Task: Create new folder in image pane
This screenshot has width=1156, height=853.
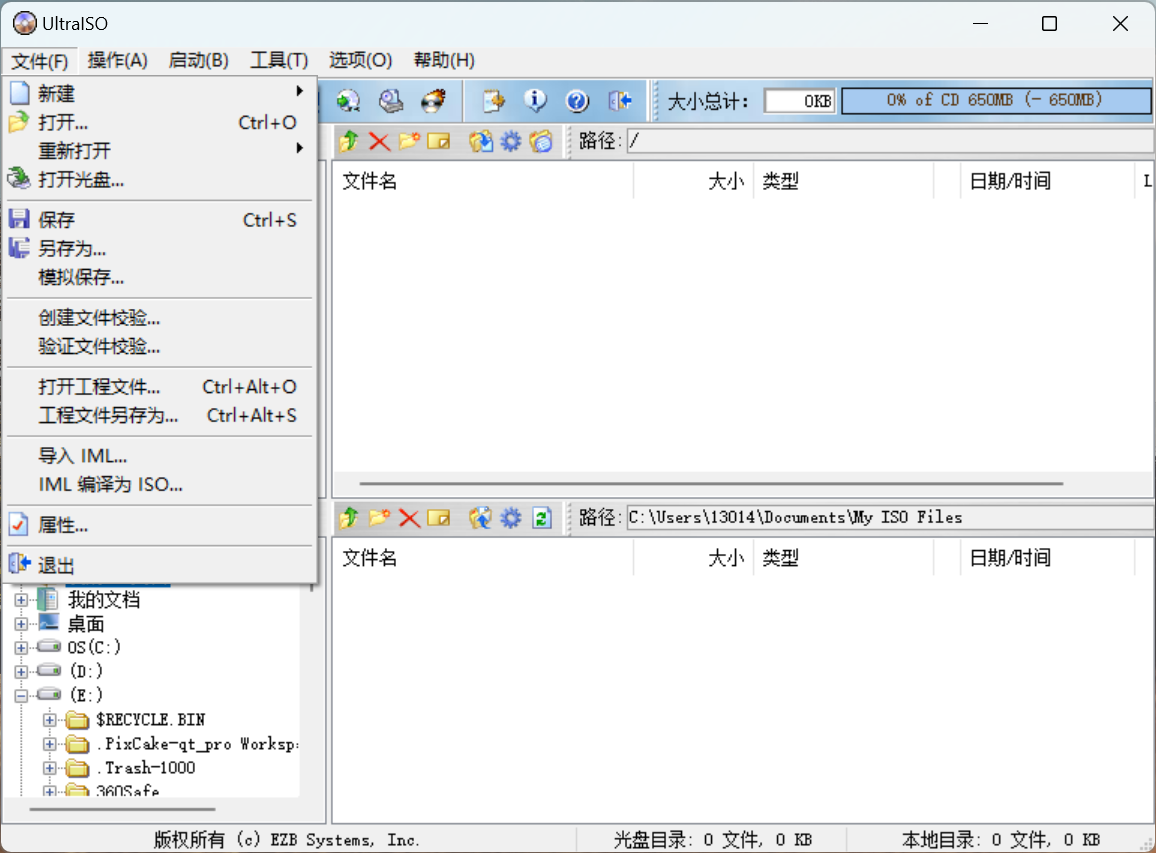Action: point(409,141)
